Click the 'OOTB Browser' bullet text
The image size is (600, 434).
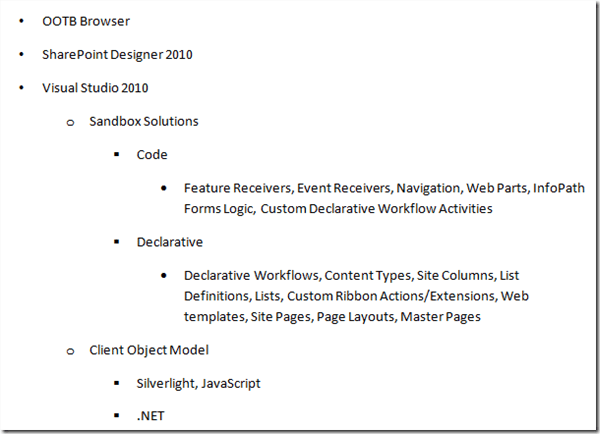(85, 21)
